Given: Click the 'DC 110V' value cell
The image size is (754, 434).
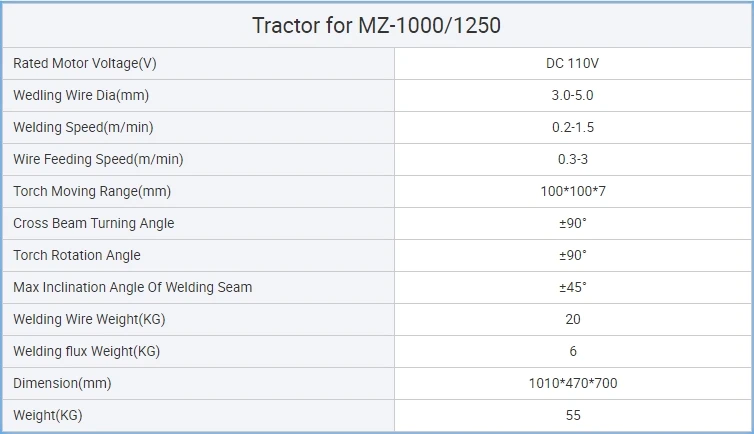Looking at the screenshot, I should pyautogui.click(x=573, y=63).
